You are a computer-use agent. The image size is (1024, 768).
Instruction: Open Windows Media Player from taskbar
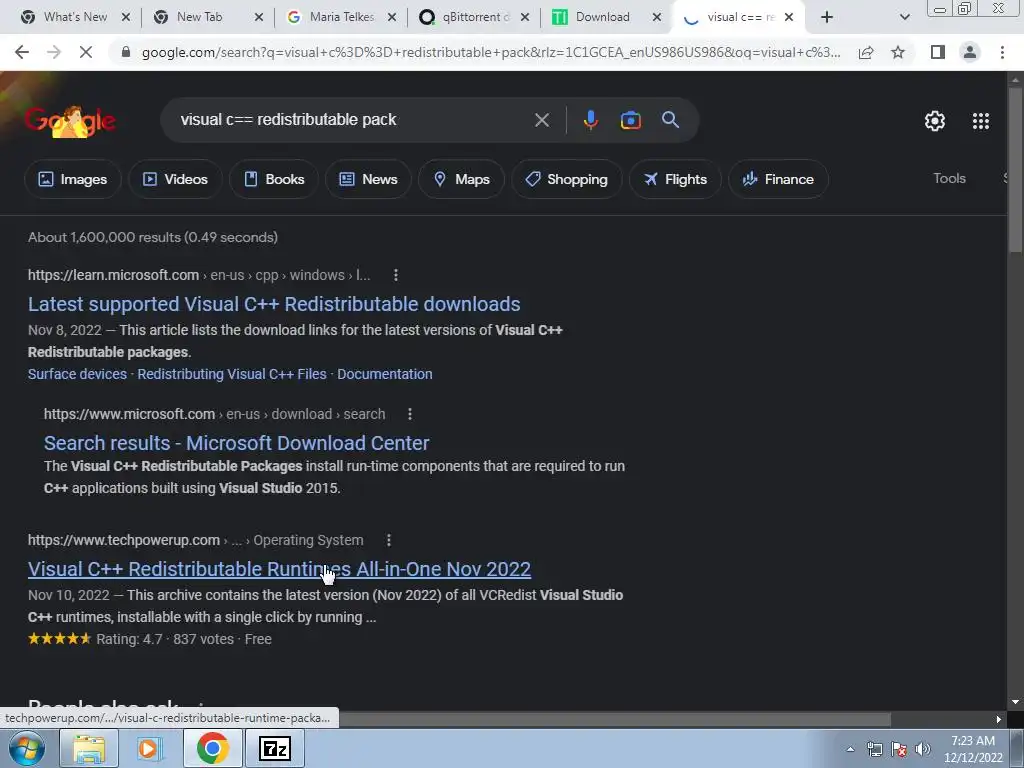tap(150, 748)
